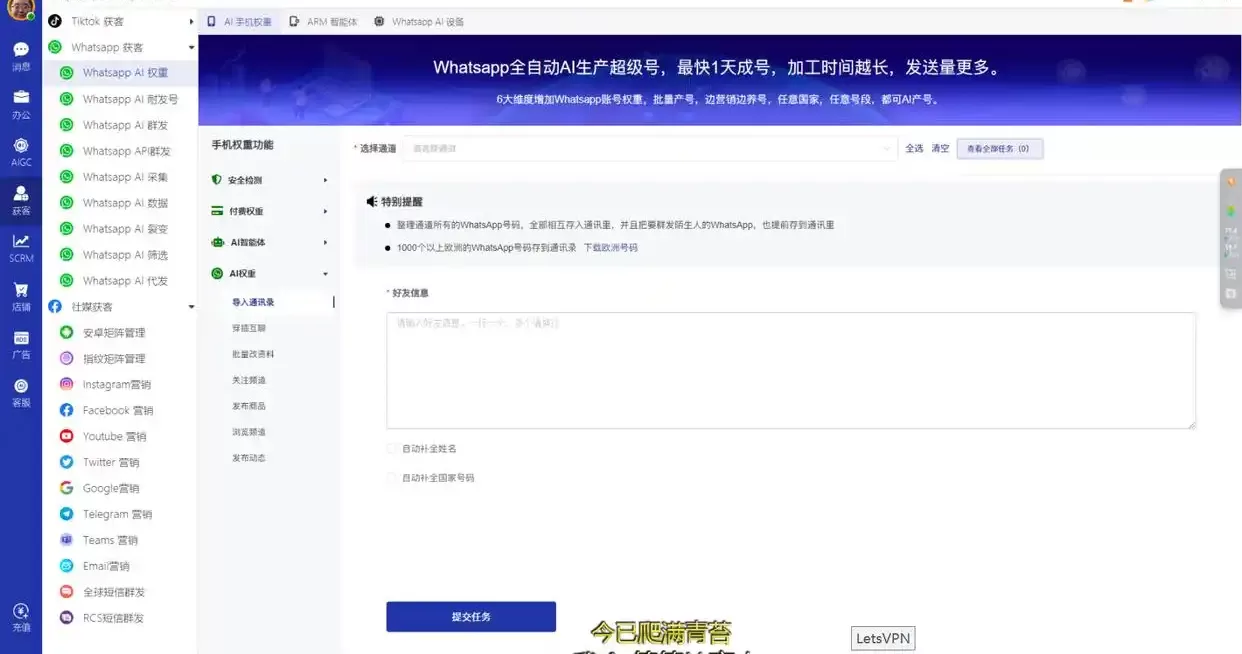The width and height of the screenshot is (1242, 654).
Task: Click inside the 好友信息 text area
Action: click(x=790, y=370)
